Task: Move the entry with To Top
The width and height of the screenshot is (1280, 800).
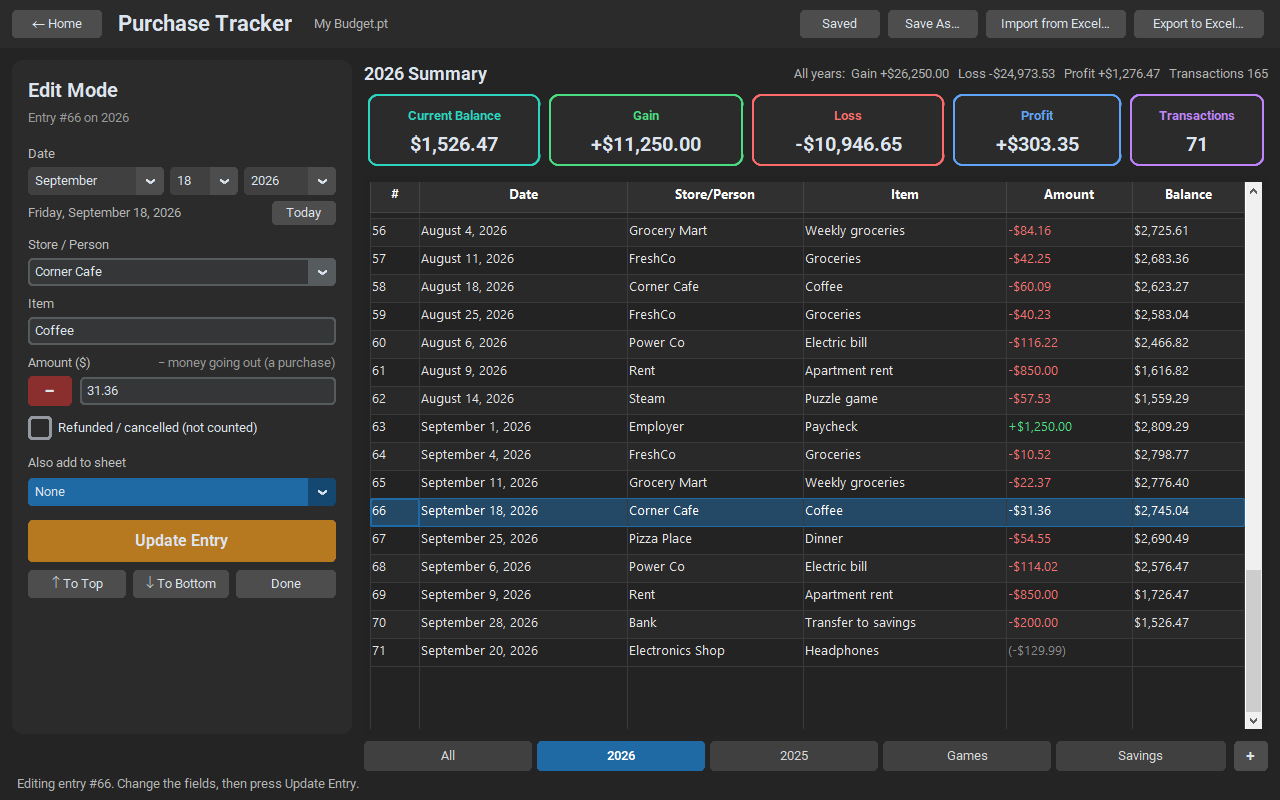Action: tap(77, 584)
